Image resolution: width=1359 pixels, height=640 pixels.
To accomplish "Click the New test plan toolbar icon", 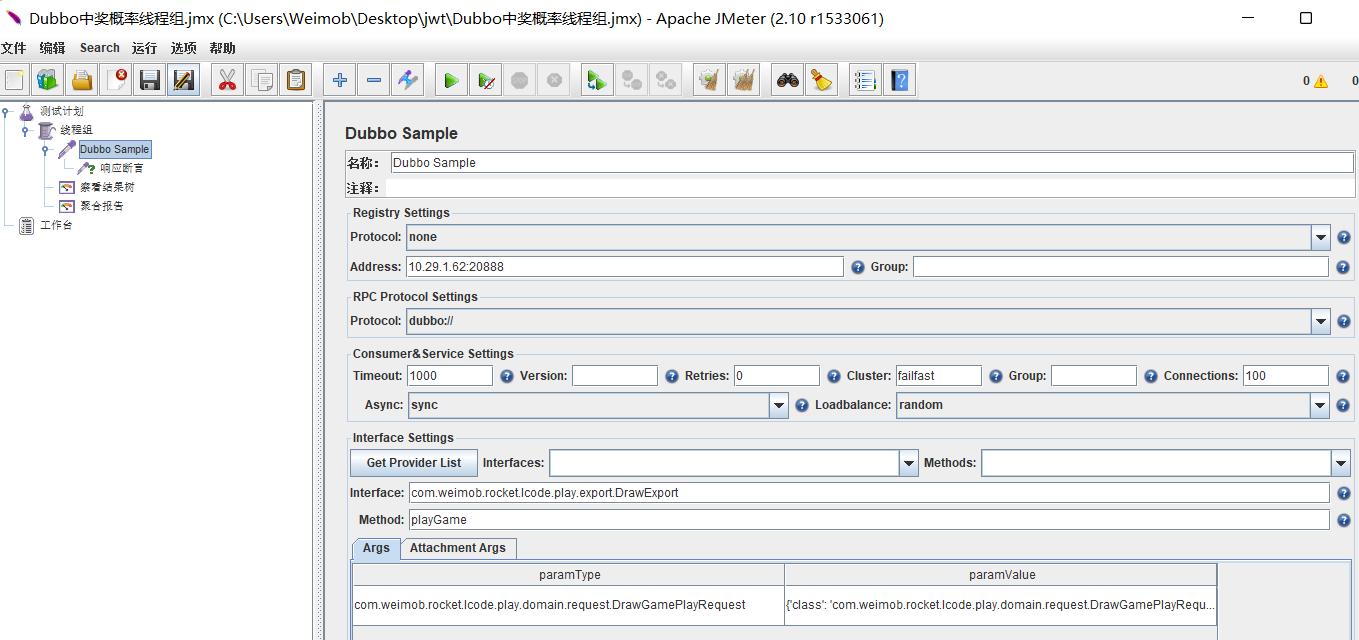I will pyautogui.click(x=14, y=80).
